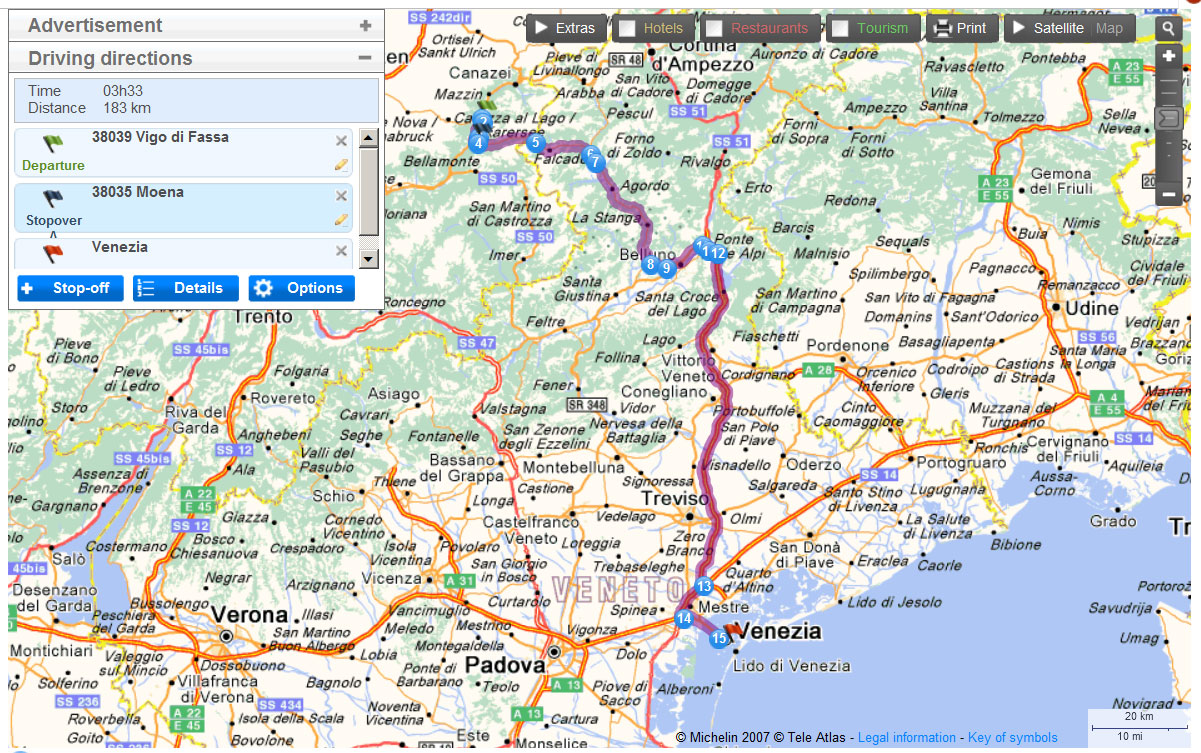Remove the 38039 Vigo di Fassa waypoint
This screenshot has height=753, width=1201.
341,141
